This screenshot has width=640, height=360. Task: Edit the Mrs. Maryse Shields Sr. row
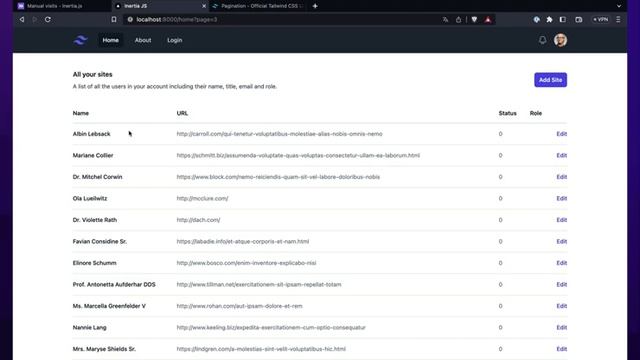click(562, 349)
